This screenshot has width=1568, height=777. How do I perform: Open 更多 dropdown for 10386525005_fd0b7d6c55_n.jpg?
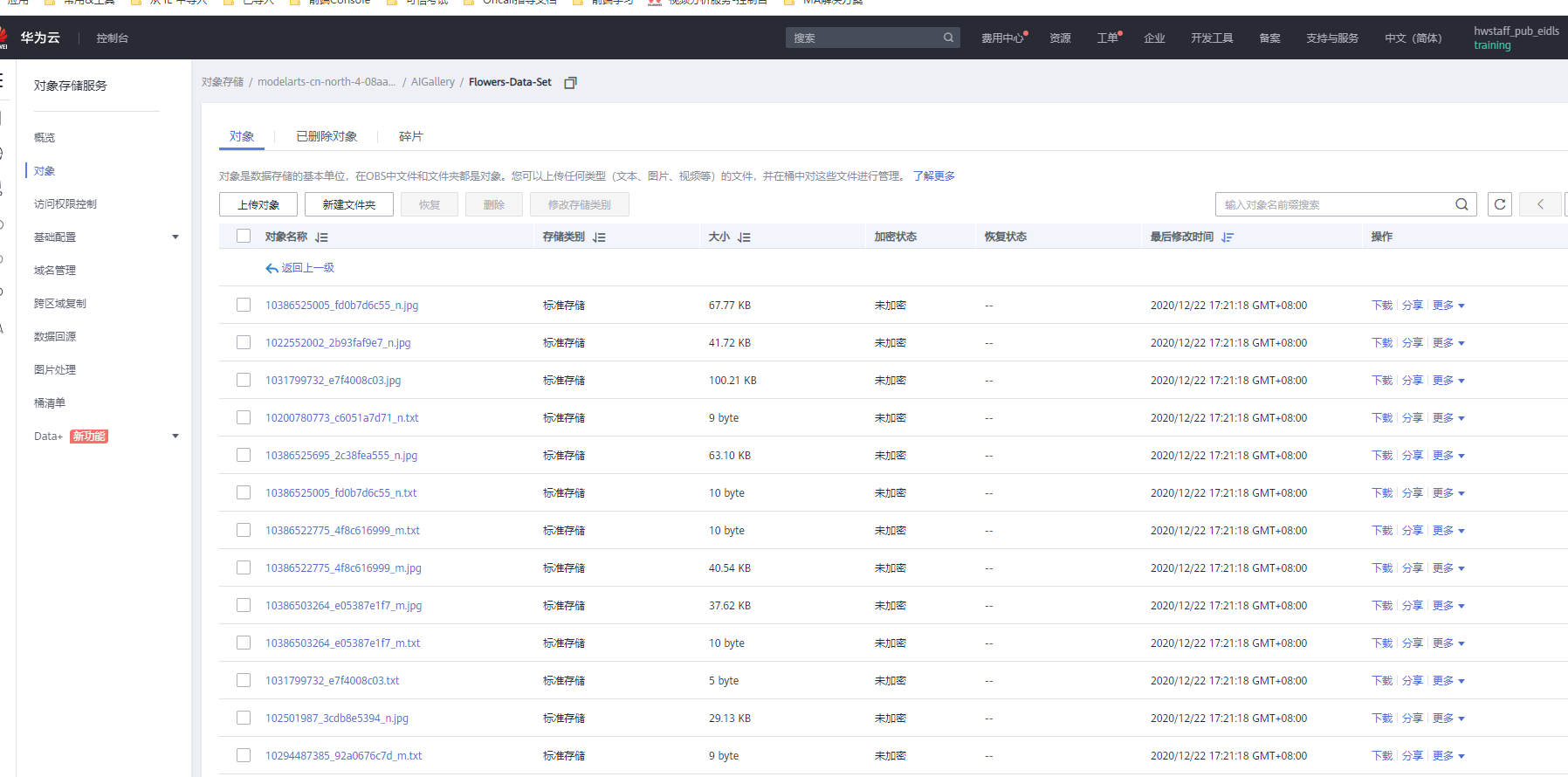pos(1448,306)
